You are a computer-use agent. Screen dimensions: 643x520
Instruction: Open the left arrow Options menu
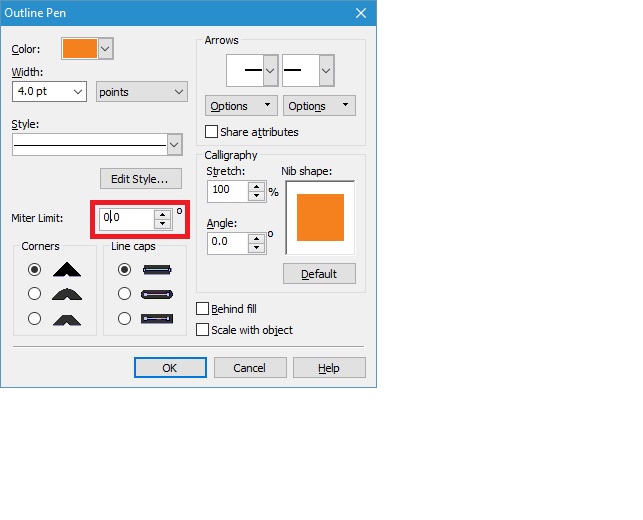point(241,106)
